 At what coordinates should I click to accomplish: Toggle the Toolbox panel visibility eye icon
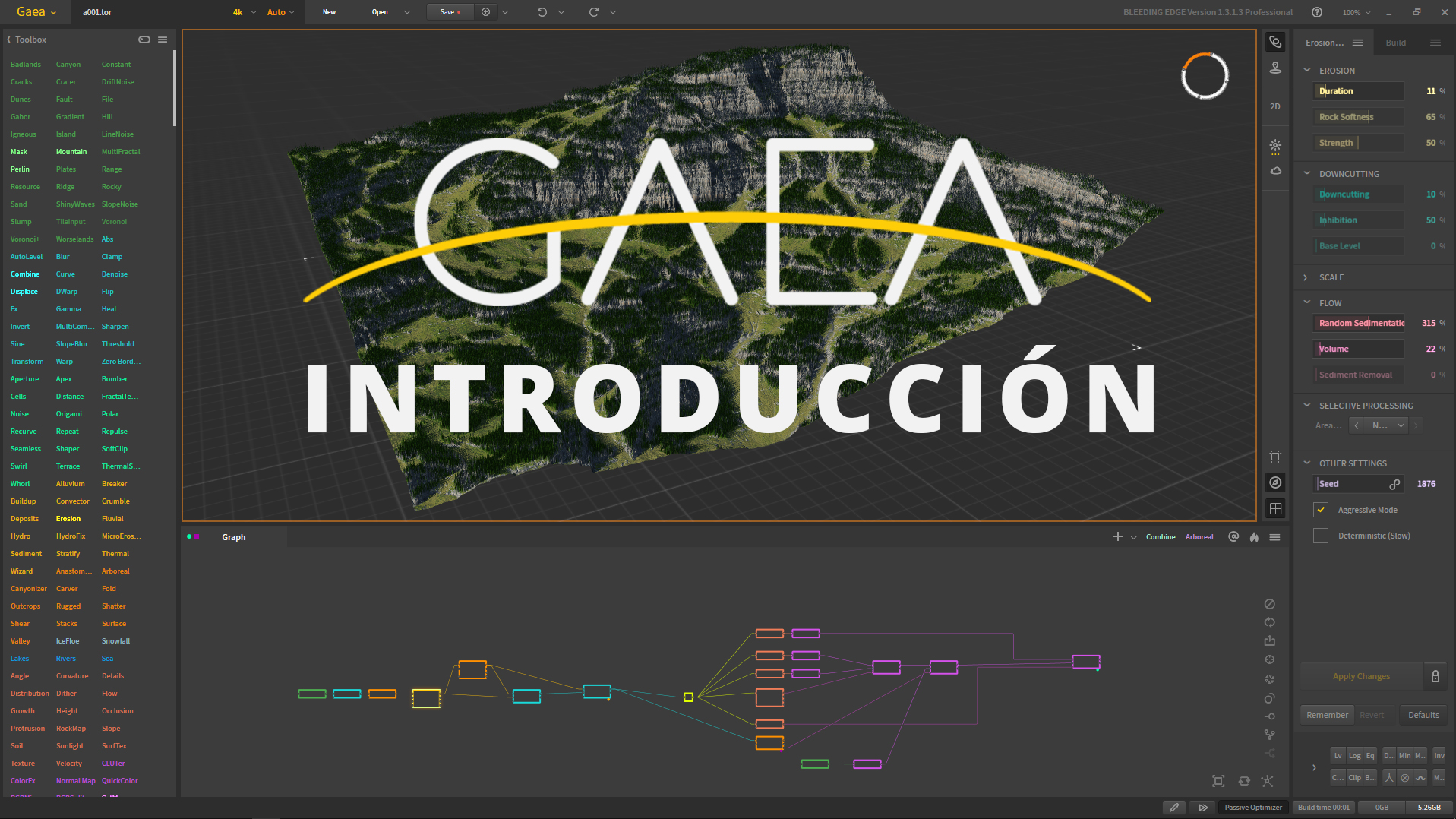pyautogui.click(x=144, y=39)
